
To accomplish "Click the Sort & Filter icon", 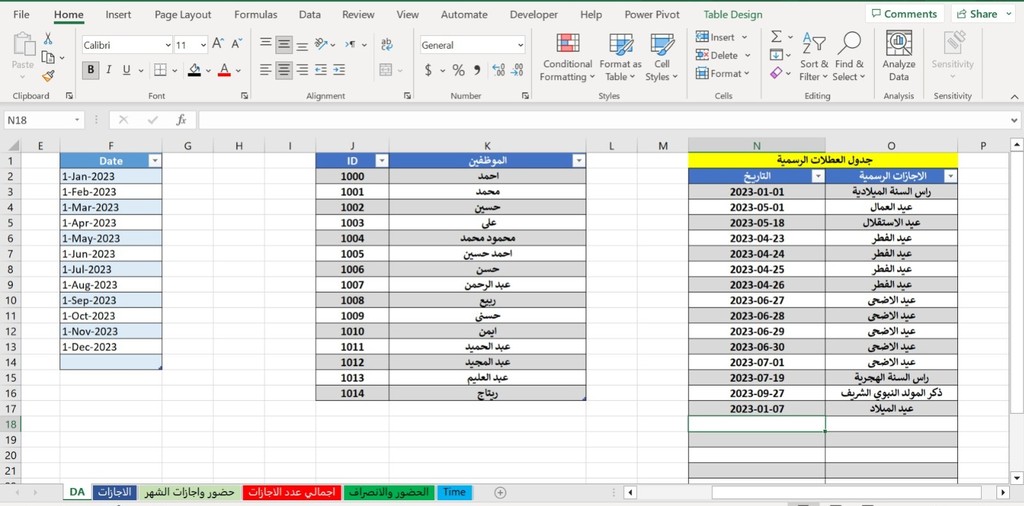I will pyautogui.click(x=814, y=57).
